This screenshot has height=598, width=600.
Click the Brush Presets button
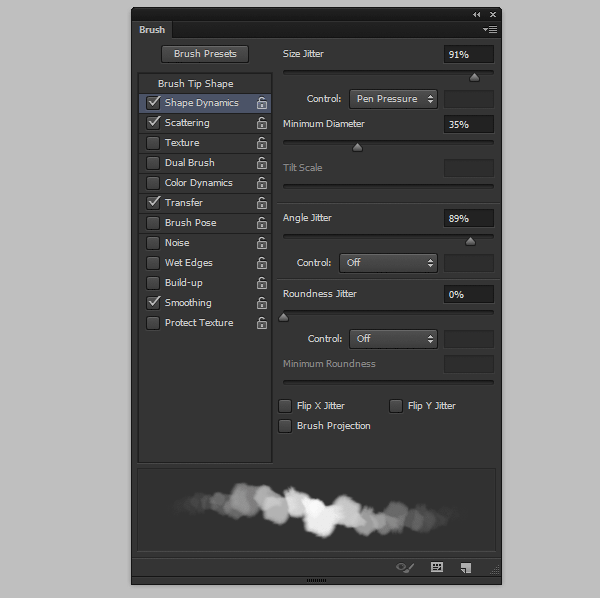(205, 54)
